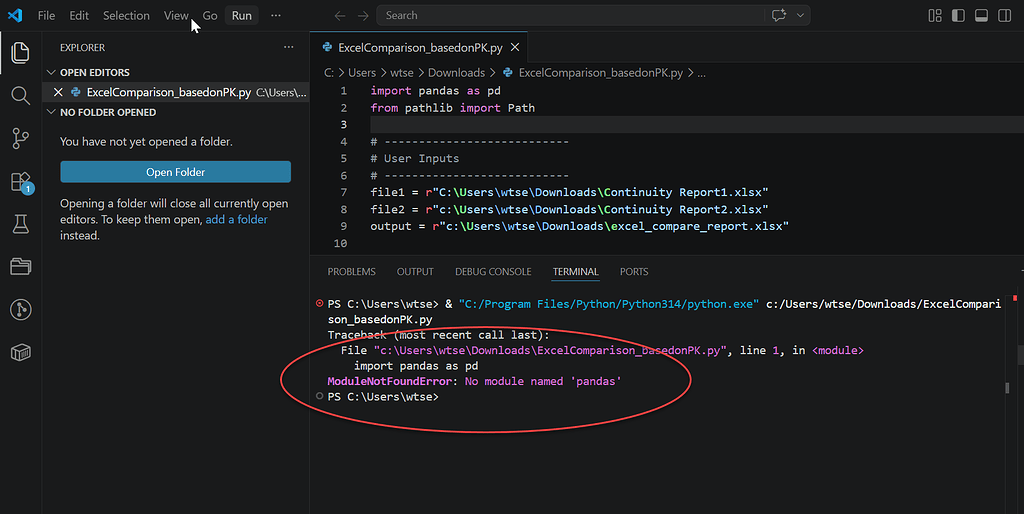Switch to the Terminal panel tab
The image size is (1024, 514).
tap(575, 272)
